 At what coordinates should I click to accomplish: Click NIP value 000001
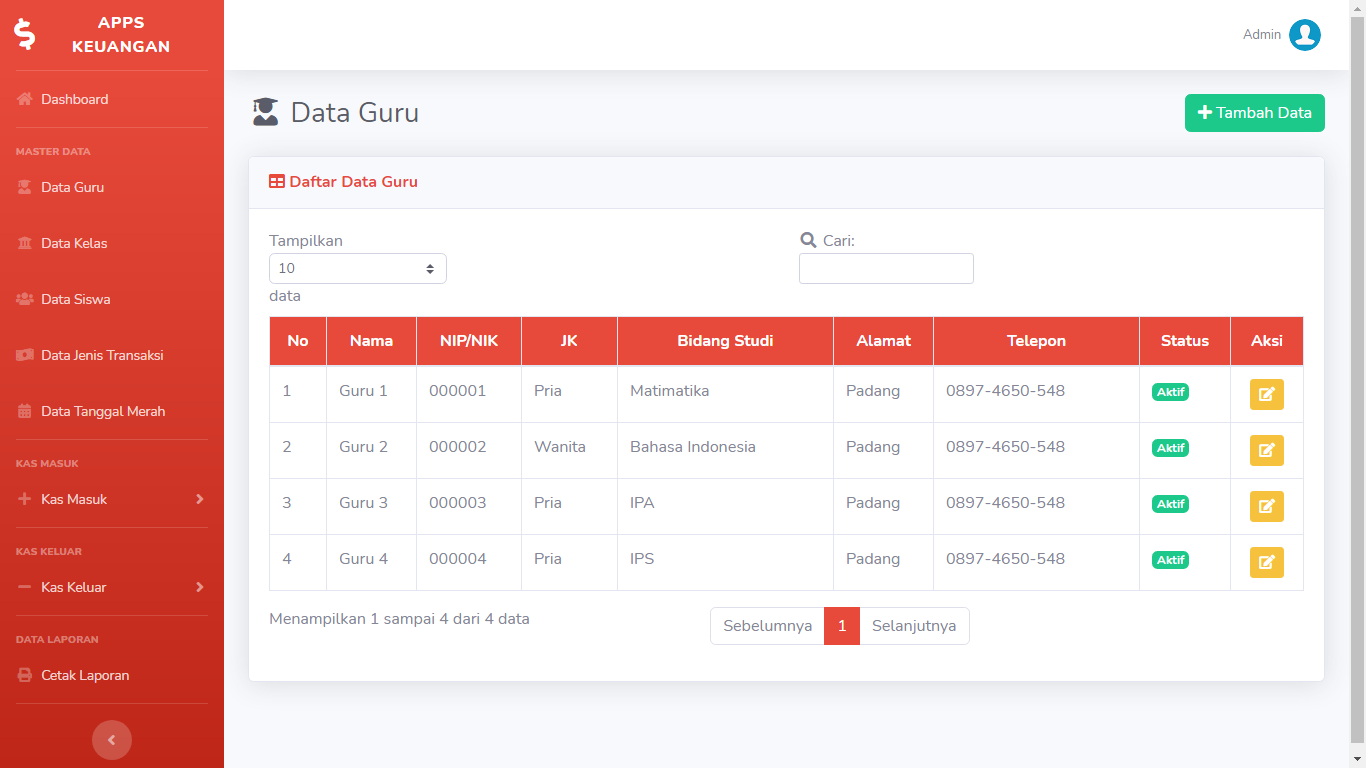(458, 391)
